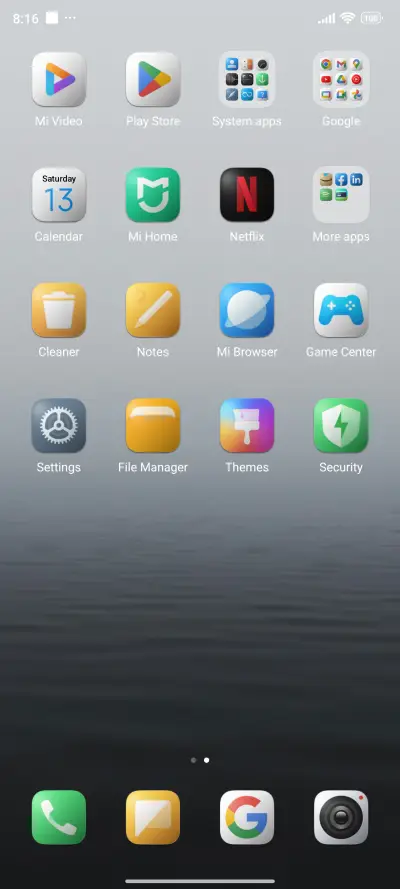Open the Google apps folder

click(341, 79)
